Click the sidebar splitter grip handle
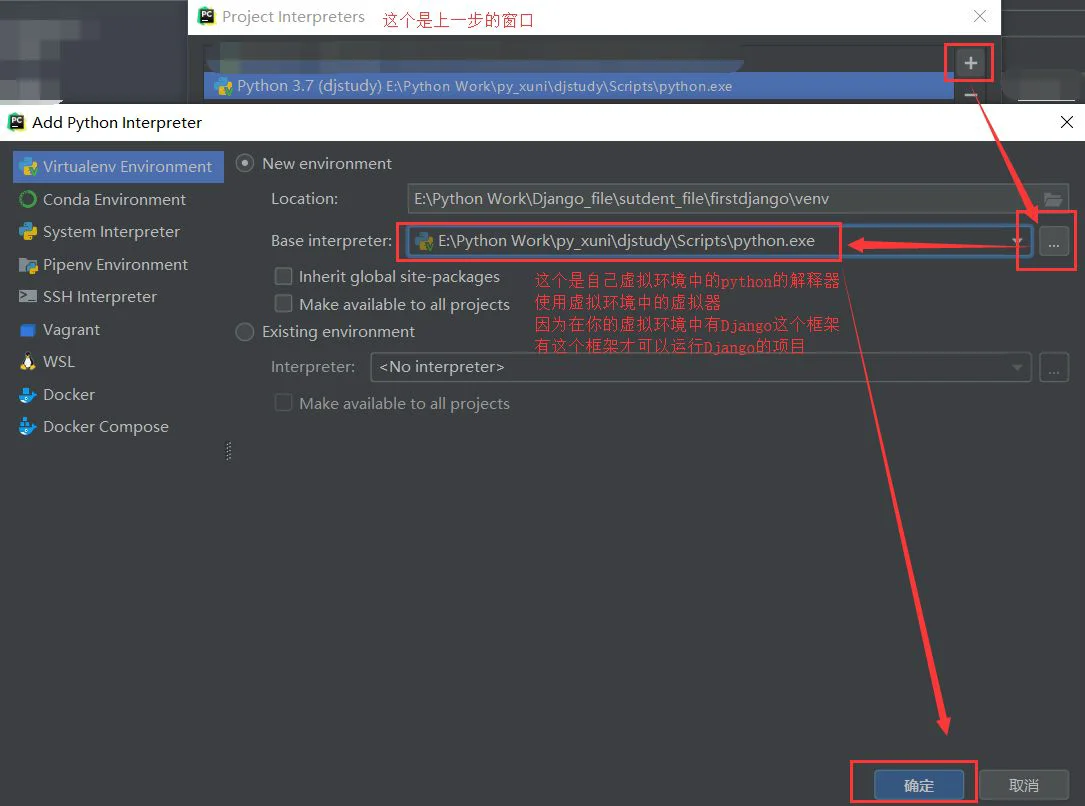The width and height of the screenshot is (1085, 806). point(229,451)
